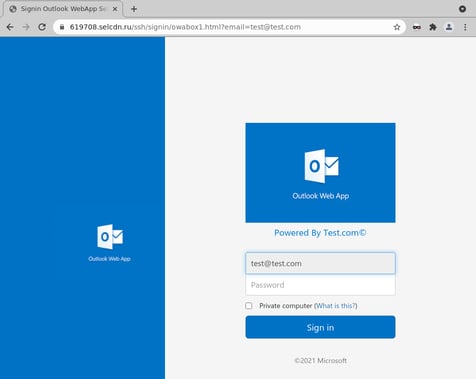This screenshot has width=476, height=379.
Task: Bookmark this page with the star icon
Action: (x=397, y=27)
